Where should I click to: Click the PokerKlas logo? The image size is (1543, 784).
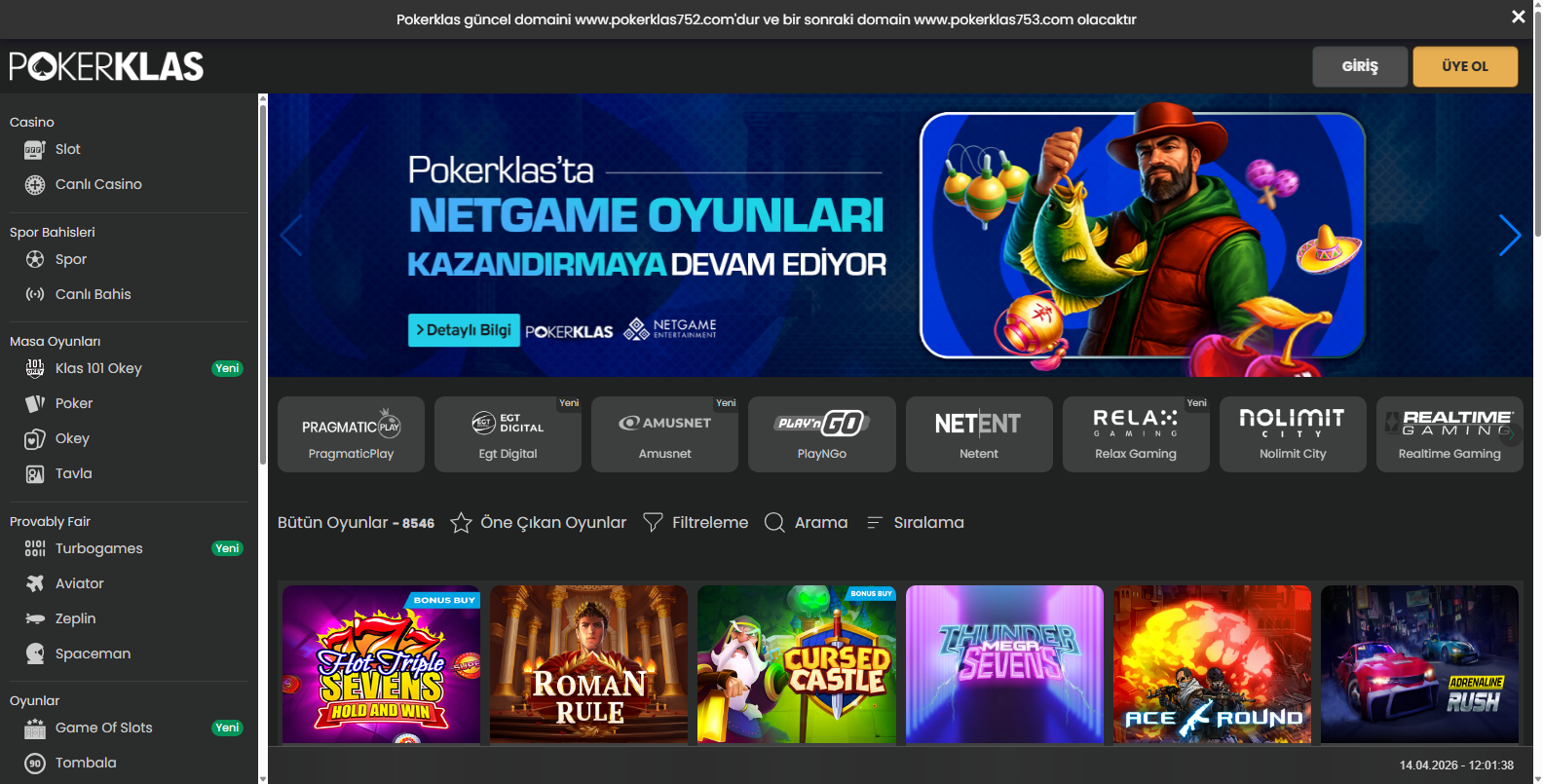(106, 66)
